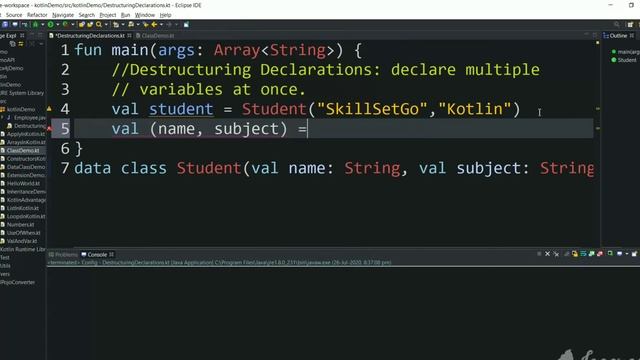Viewport: 640px width, 360px height.
Task: Toggle Link with Editor in Package Explorer
Action: tap(20, 44)
